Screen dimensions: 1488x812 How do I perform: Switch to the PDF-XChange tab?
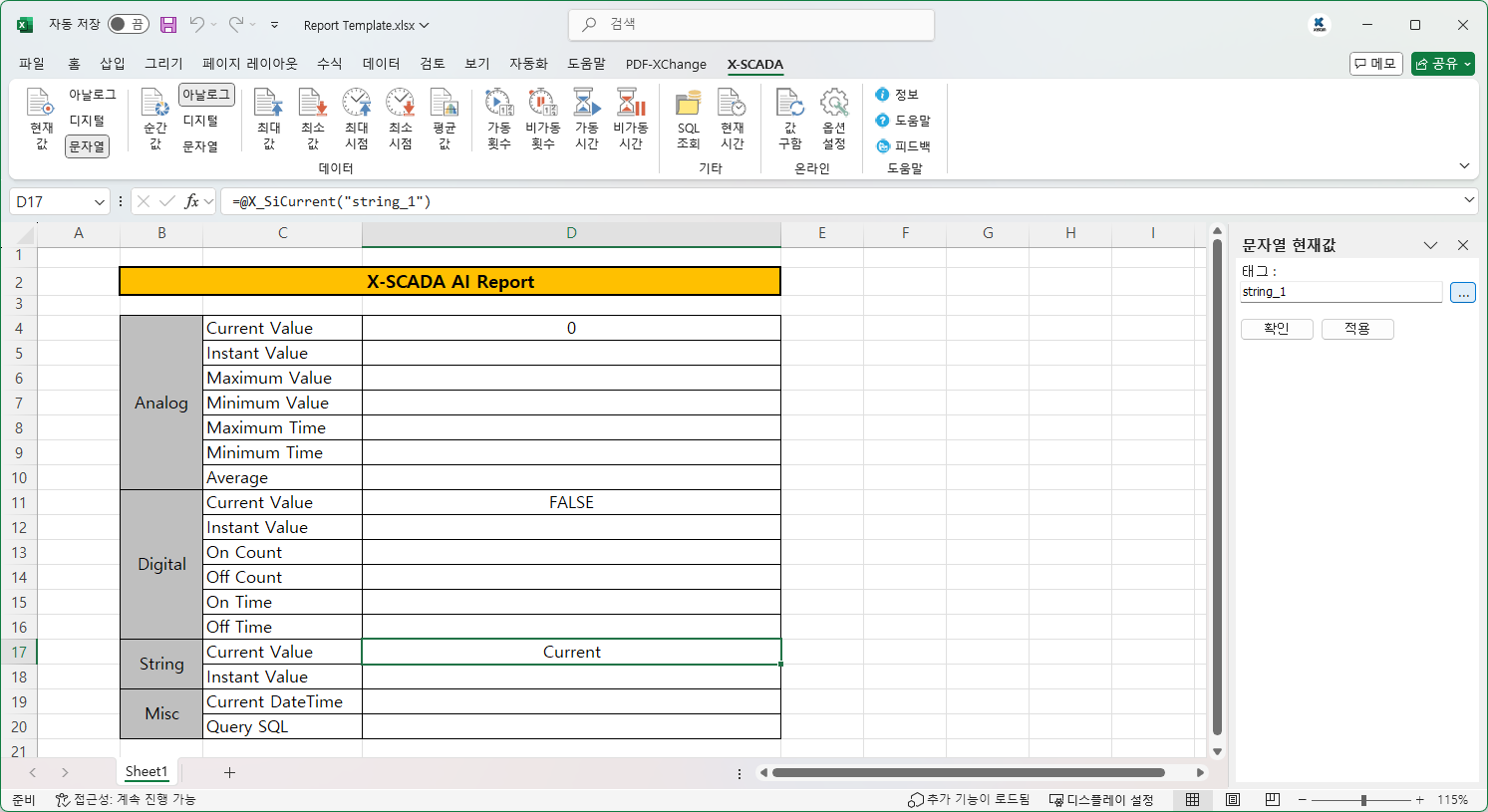[x=666, y=64]
